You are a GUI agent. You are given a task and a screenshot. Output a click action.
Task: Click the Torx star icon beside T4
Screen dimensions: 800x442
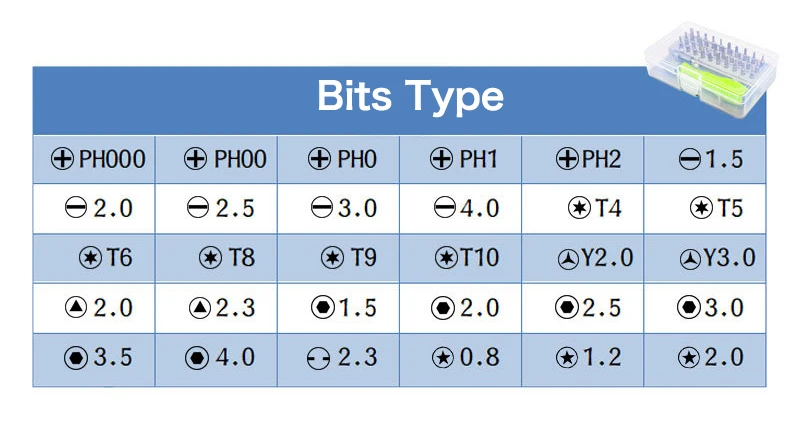(580, 208)
